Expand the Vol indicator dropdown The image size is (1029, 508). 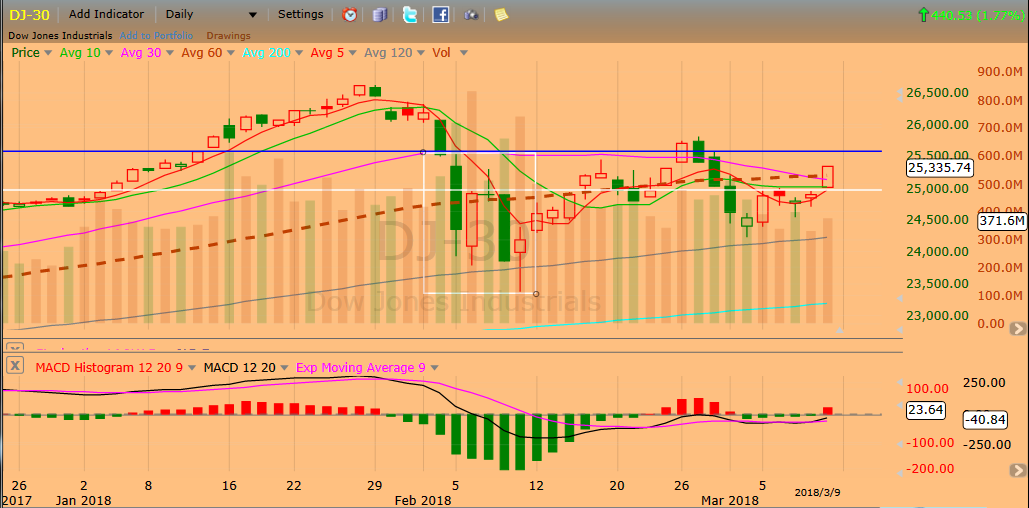pos(463,53)
